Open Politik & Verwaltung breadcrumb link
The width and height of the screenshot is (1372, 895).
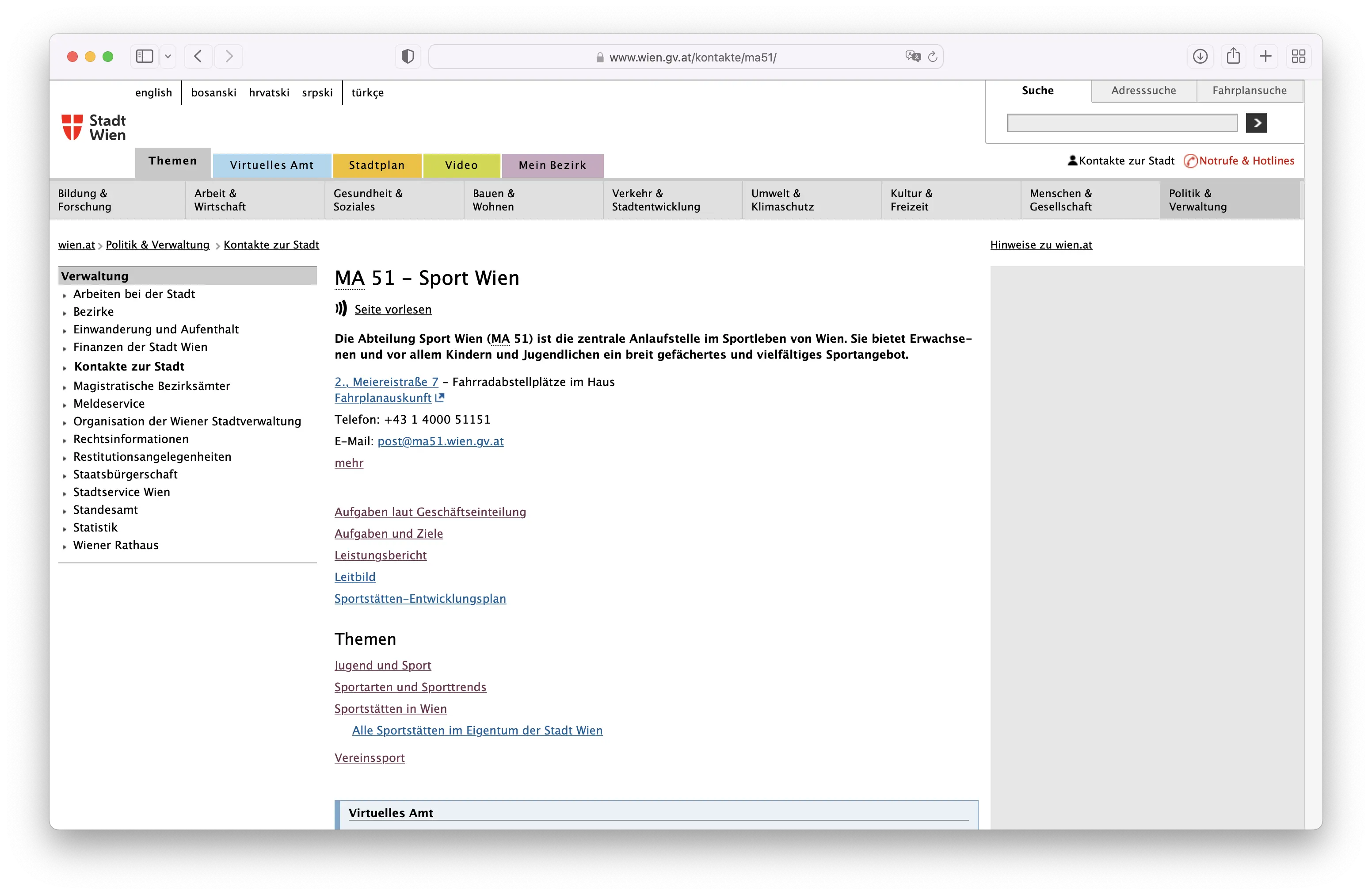[x=157, y=245]
